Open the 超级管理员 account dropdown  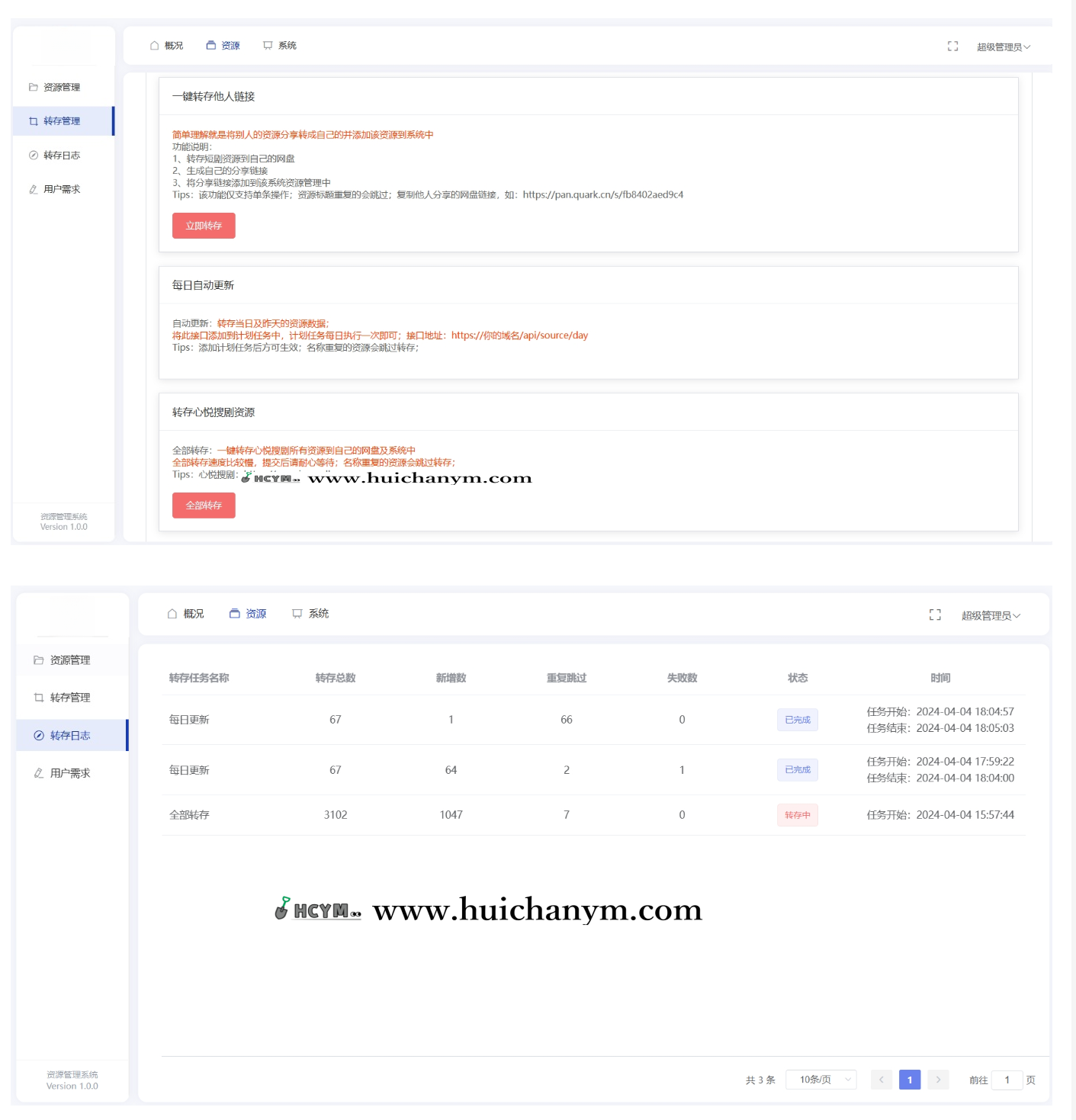pos(1002,47)
